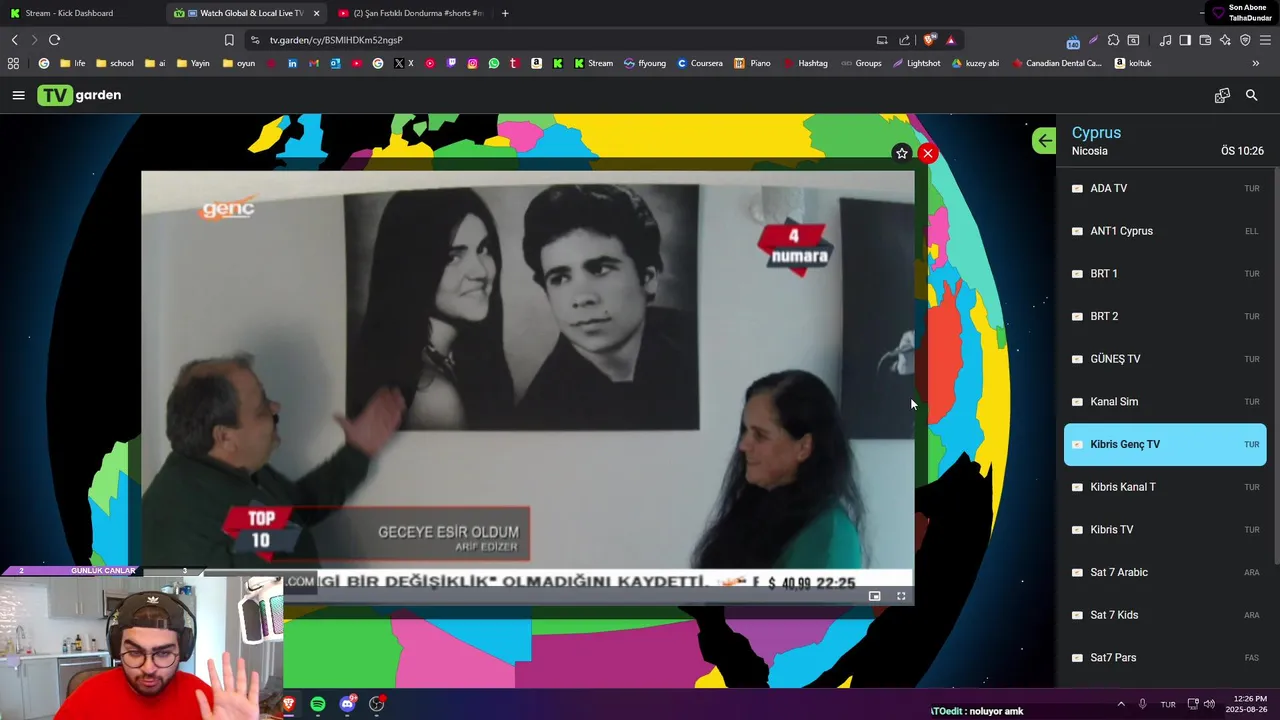Select the Kibris TV channel
This screenshot has height=720, width=1280.
tap(1165, 529)
